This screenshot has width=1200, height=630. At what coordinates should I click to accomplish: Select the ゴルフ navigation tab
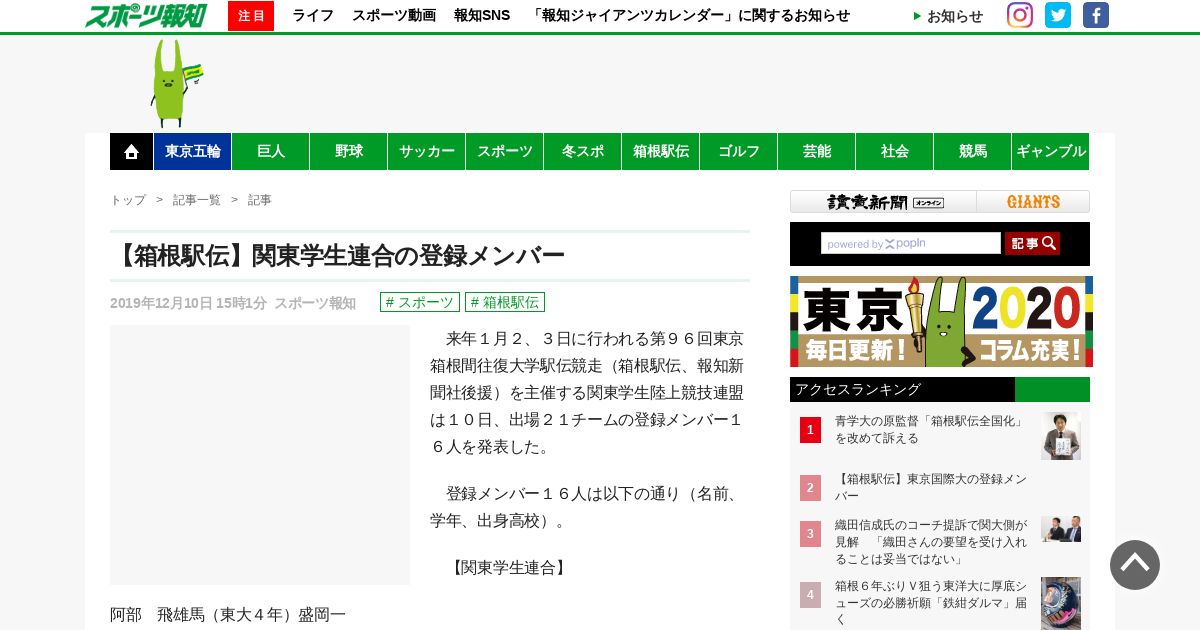coord(739,151)
